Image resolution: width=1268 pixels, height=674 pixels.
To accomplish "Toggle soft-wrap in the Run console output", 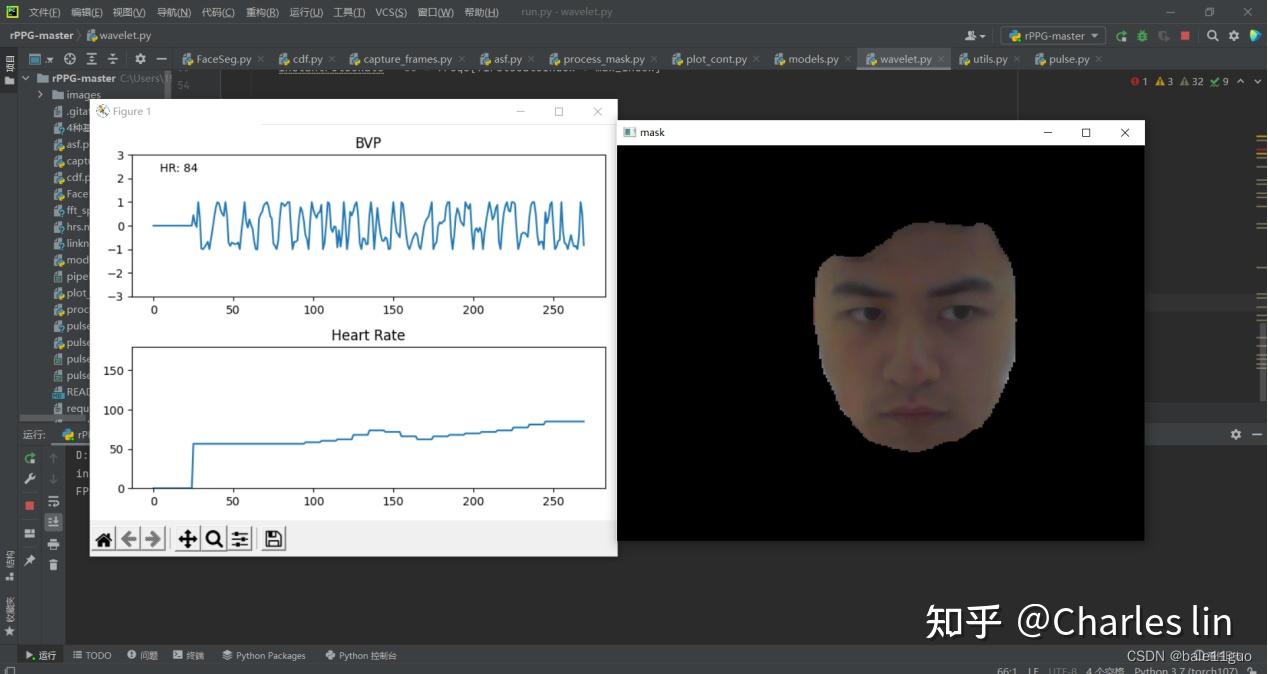I will click(53, 501).
